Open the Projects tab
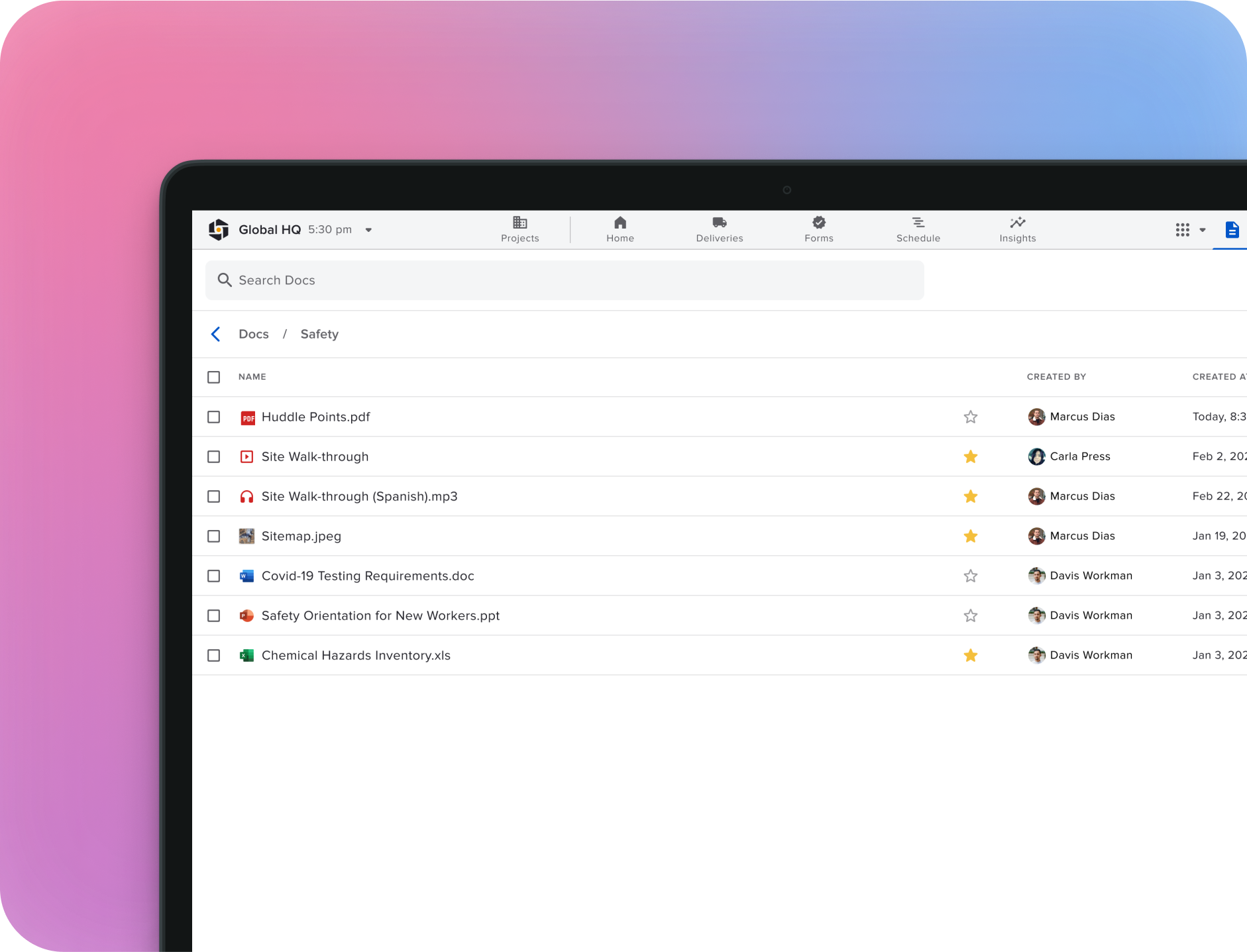Screen dimensions: 1247x952 click(520, 229)
